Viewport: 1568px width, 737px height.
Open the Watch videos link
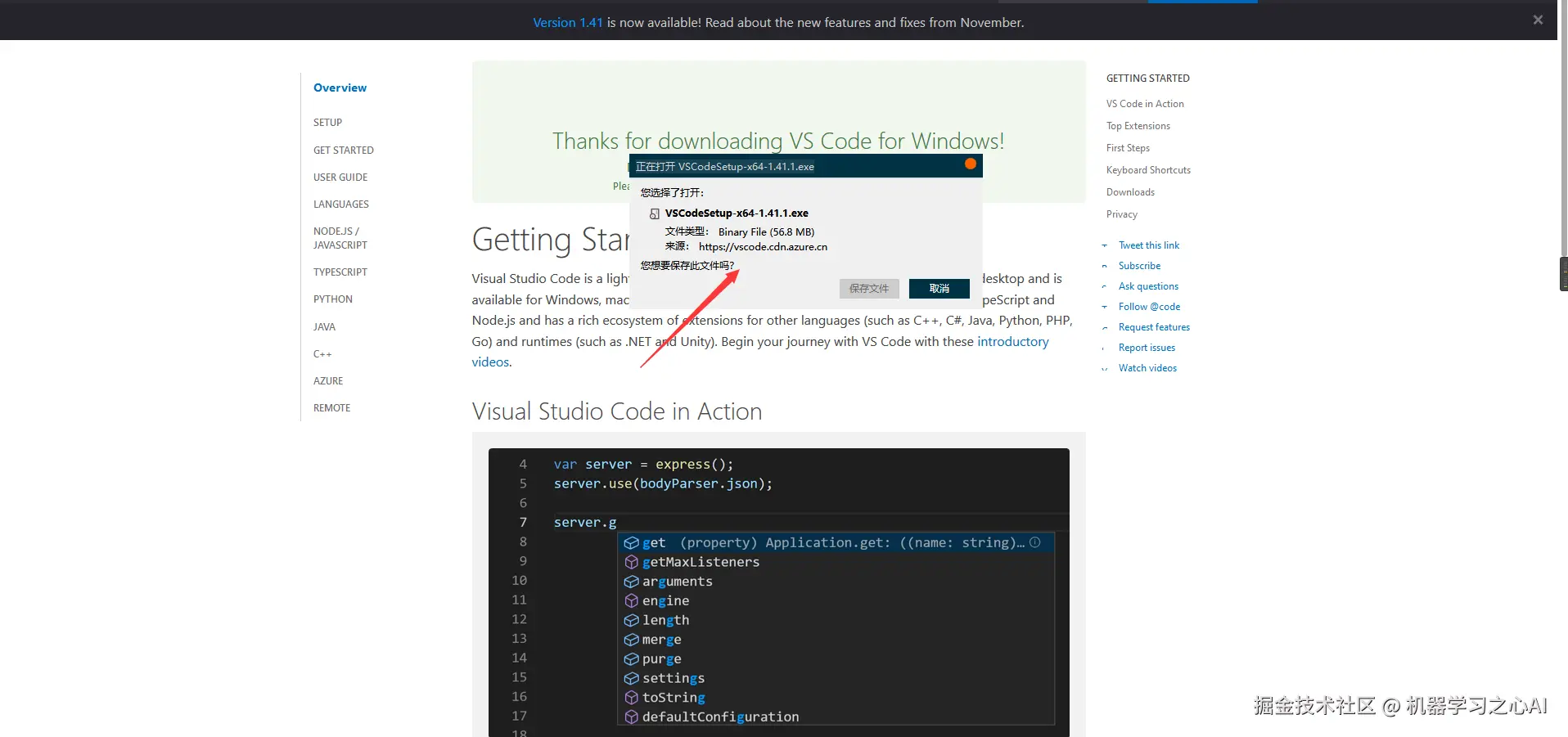[1147, 368]
